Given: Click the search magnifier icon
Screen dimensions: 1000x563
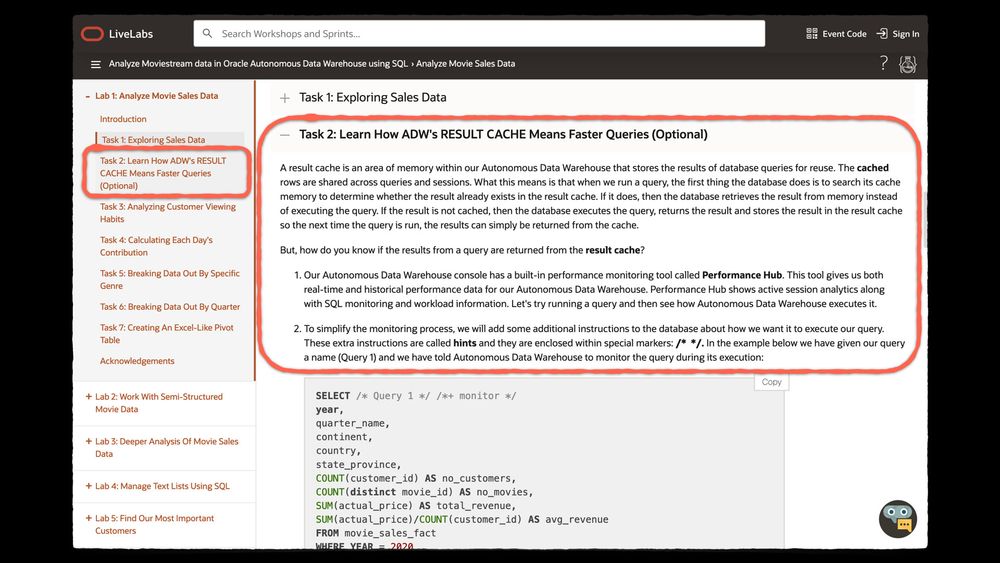Looking at the screenshot, I should coord(207,33).
